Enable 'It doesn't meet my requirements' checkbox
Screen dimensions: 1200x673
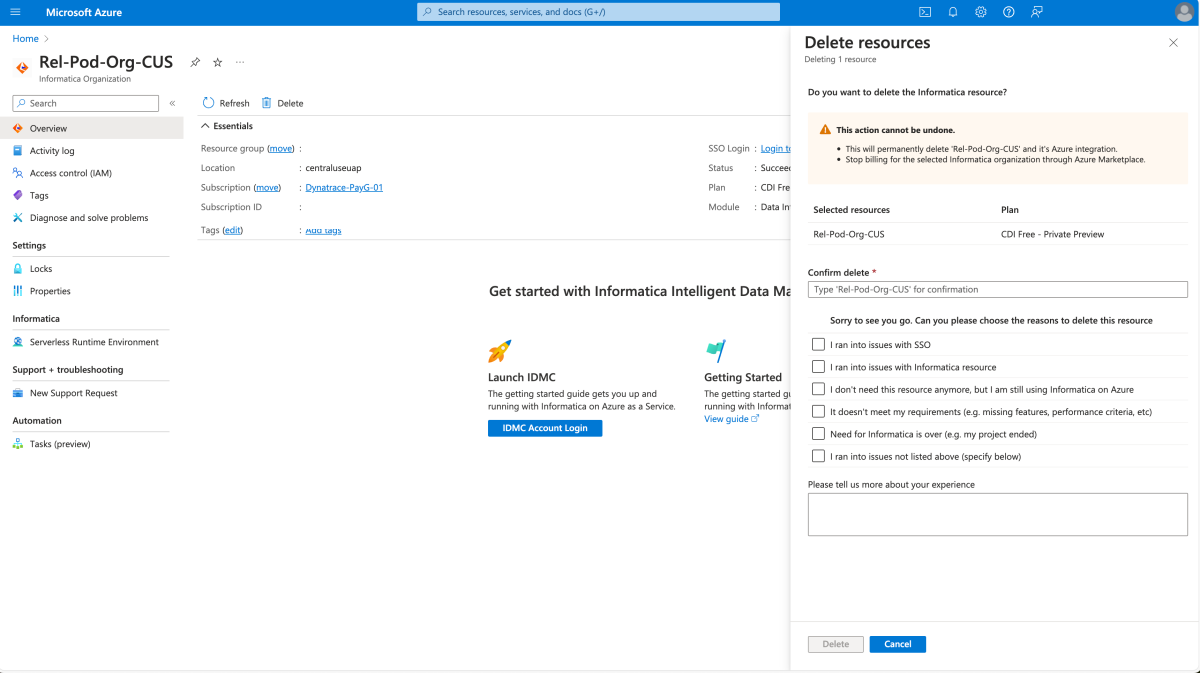point(818,411)
